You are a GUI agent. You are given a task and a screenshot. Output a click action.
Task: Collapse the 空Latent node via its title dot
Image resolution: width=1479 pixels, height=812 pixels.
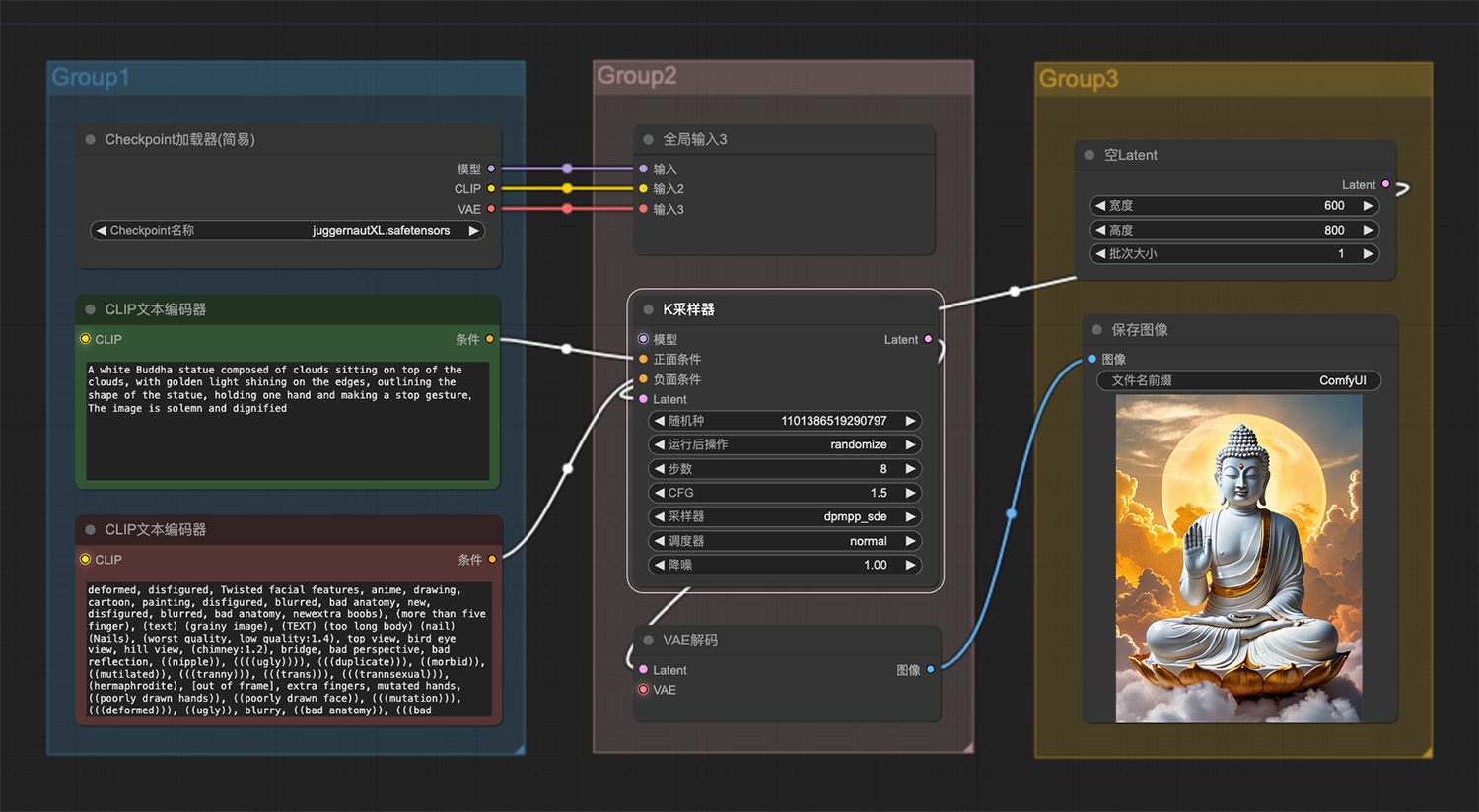1090,155
